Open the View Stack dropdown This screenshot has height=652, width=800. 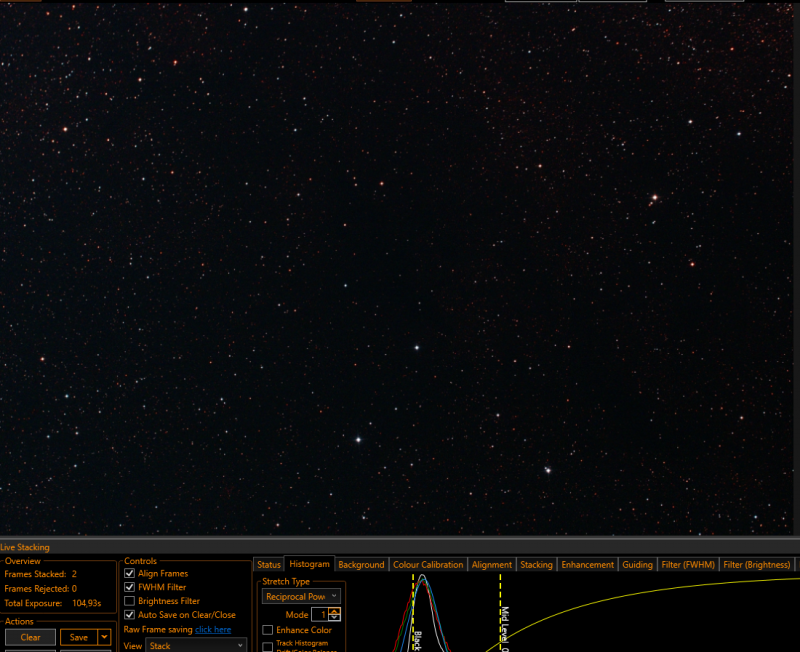[196, 646]
